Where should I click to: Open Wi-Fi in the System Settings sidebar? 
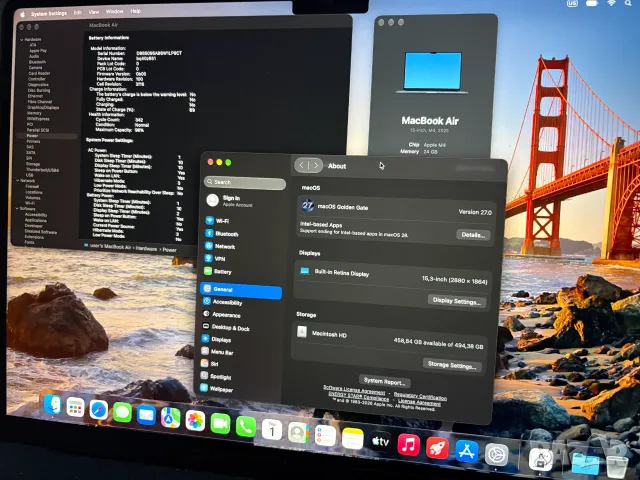(x=218, y=221)
